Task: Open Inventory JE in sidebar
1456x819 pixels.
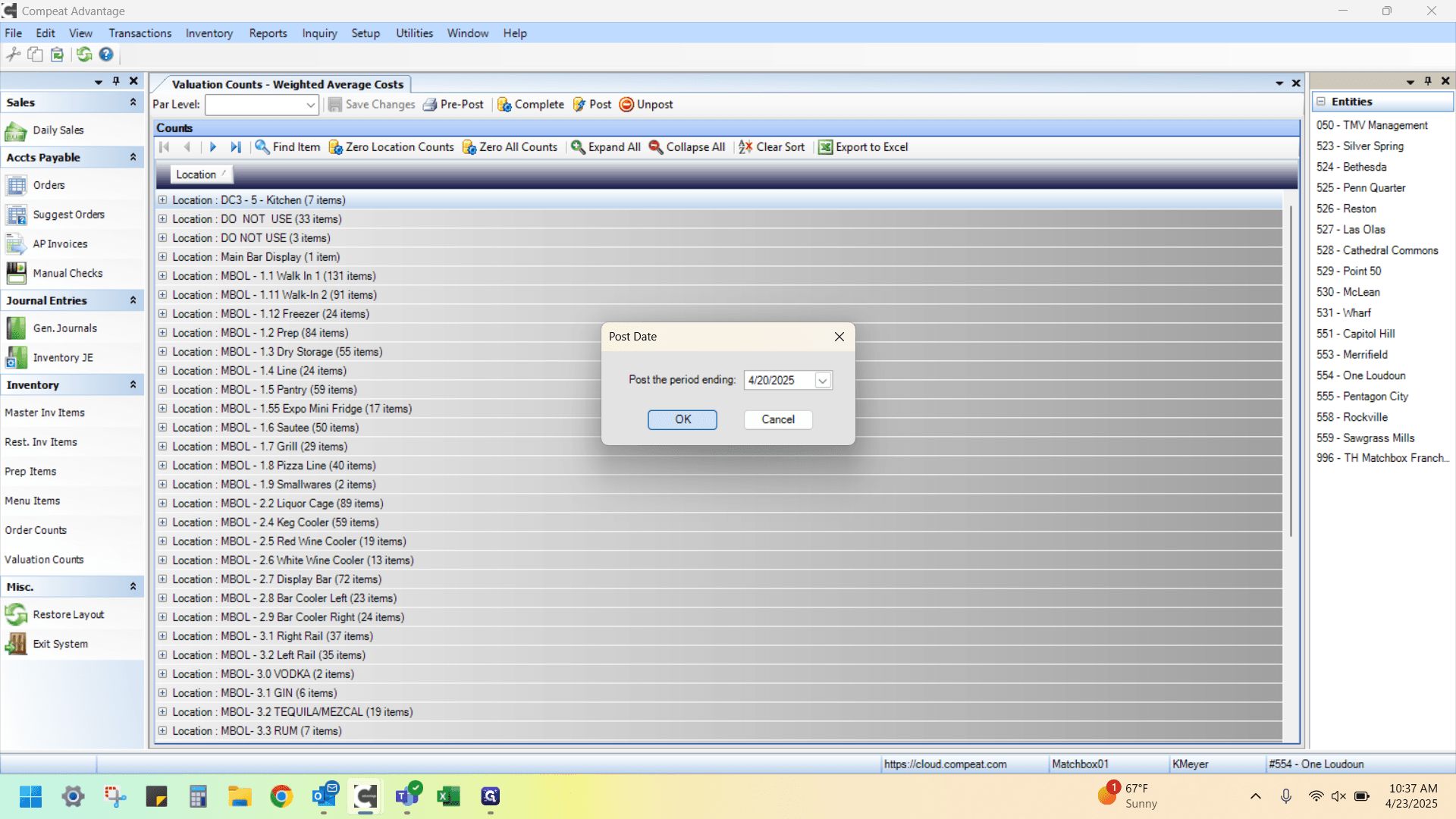Action: pyautogui.click(x=63, y=358)
